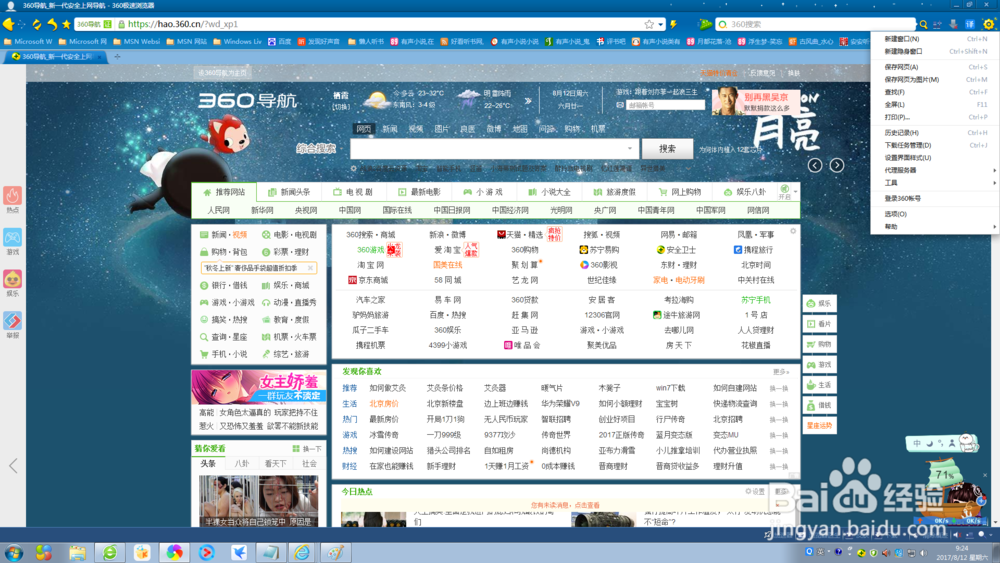Click the 北京房价 link
The image size is (1000, 563).
pos(384,404)
